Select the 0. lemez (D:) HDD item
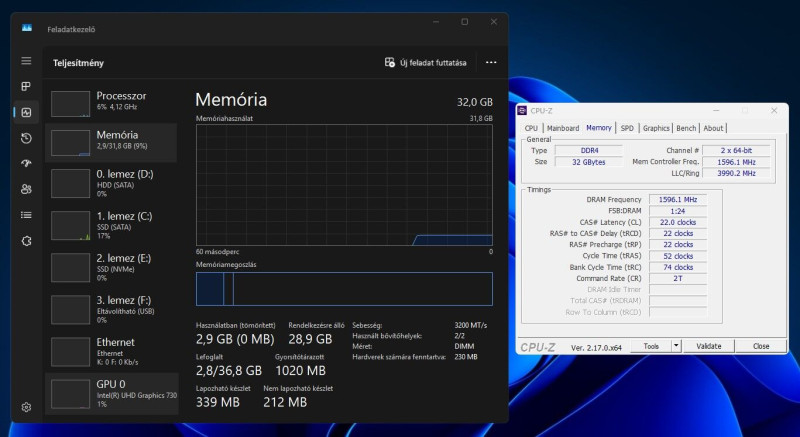The width and height of the screenshot is (800, 437). tap(111, 184)
